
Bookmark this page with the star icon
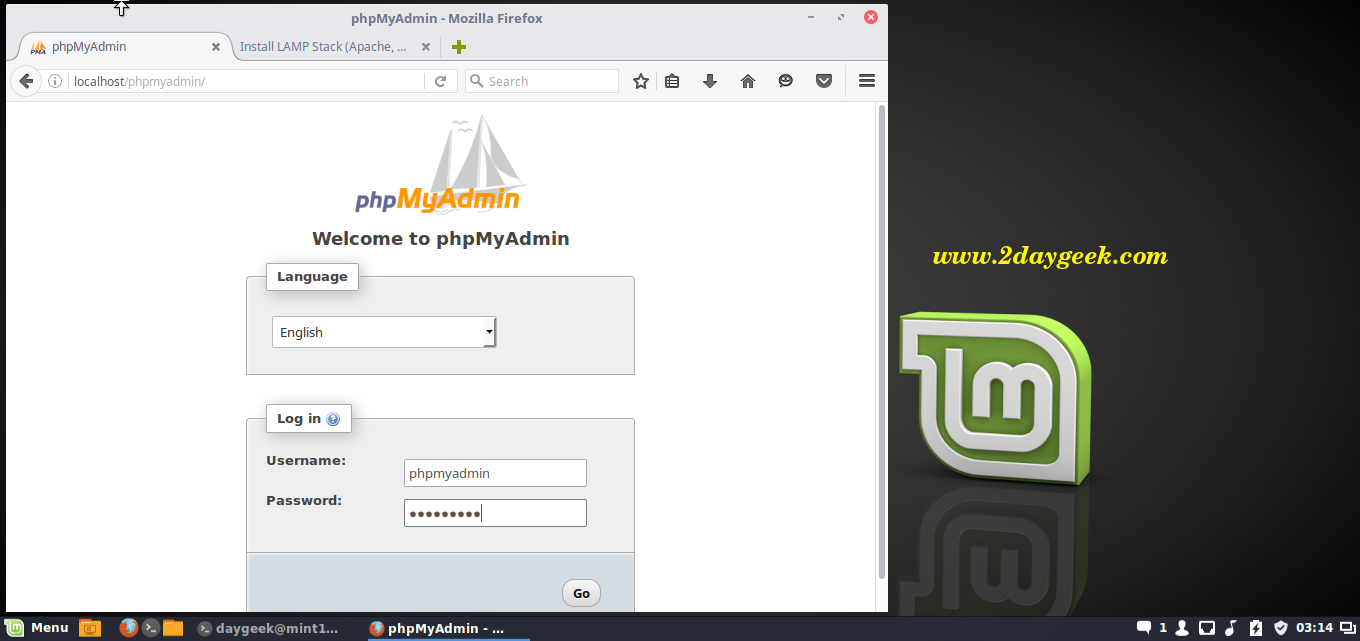(x=641, y=81)
